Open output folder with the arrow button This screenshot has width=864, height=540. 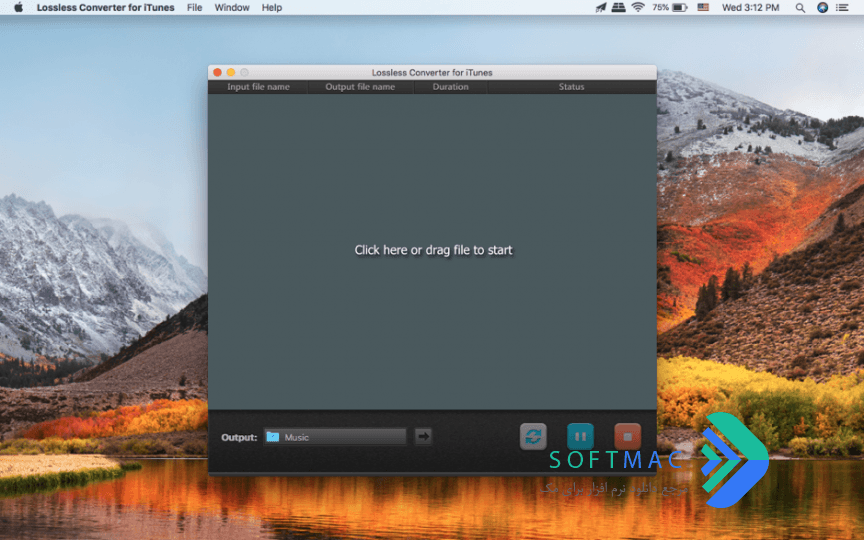point(423,436)
